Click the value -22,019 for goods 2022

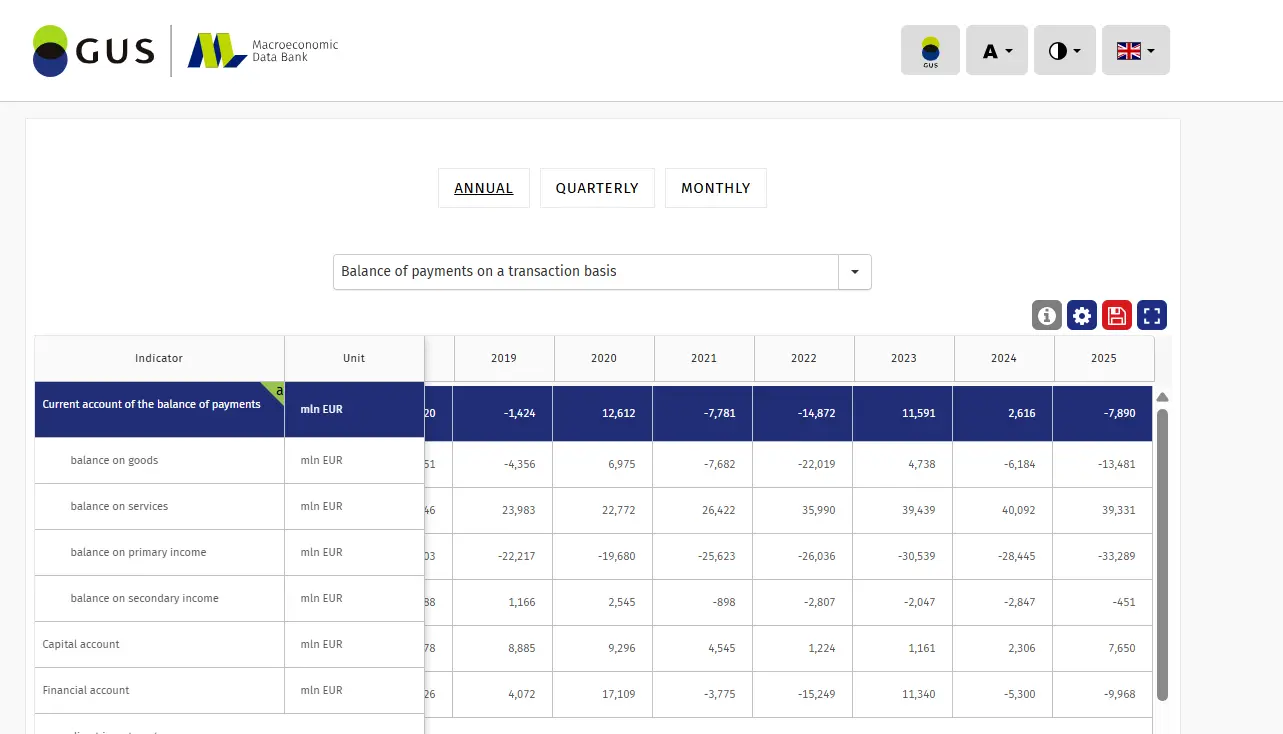(818, 464)
